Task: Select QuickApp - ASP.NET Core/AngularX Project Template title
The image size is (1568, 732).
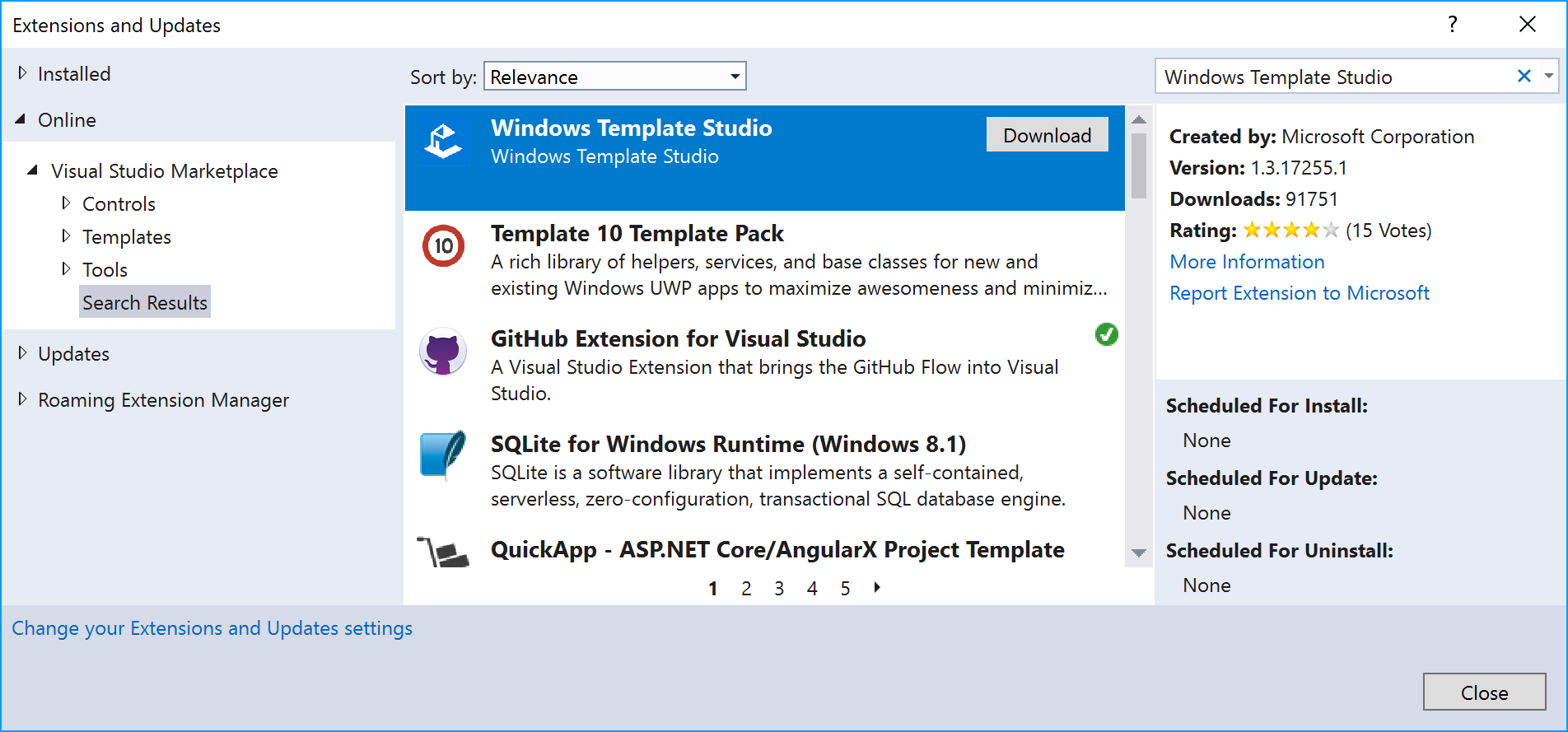Action: [777, 550]
